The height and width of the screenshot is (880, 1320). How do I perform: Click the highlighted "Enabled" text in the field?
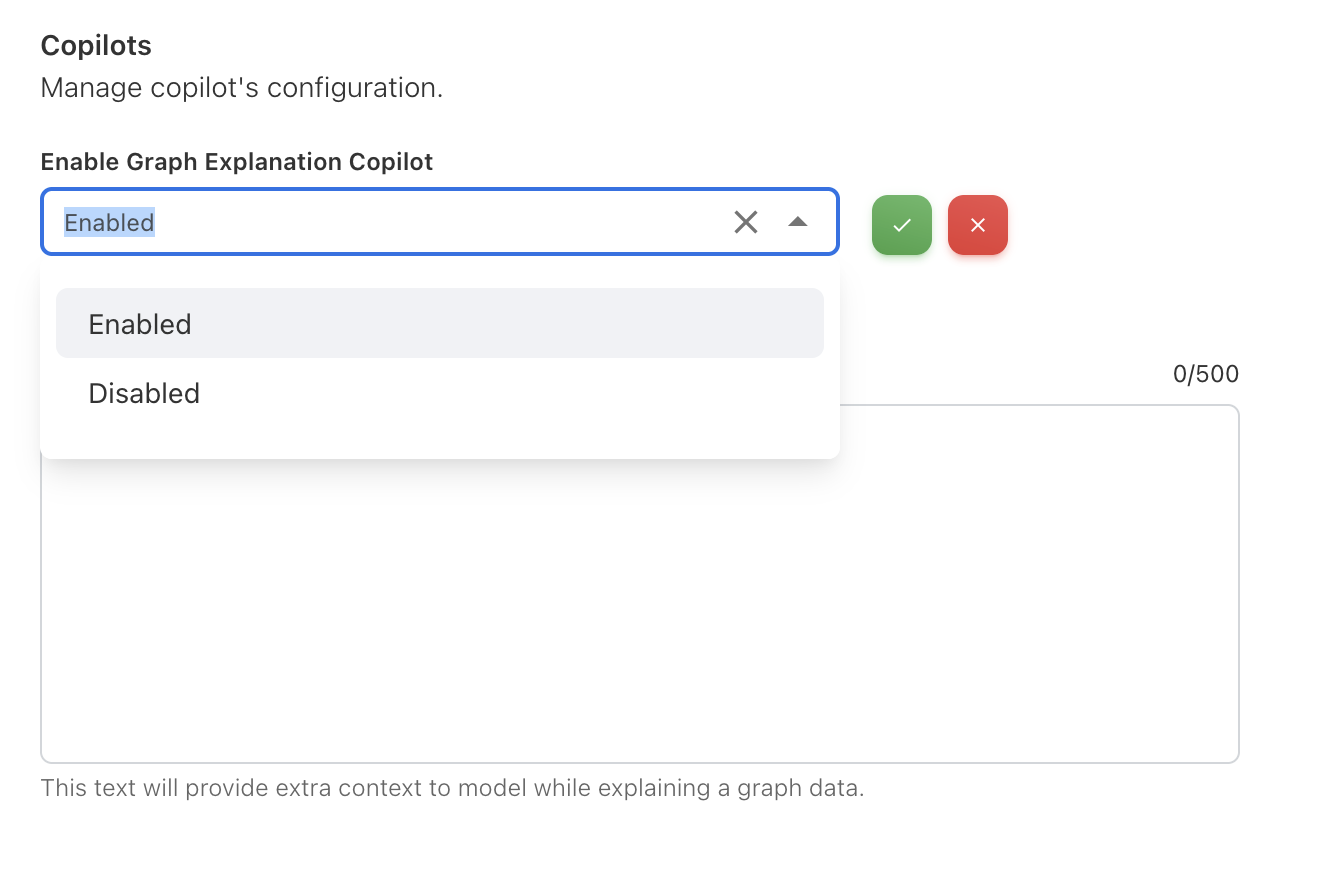(x=109, y=222)
